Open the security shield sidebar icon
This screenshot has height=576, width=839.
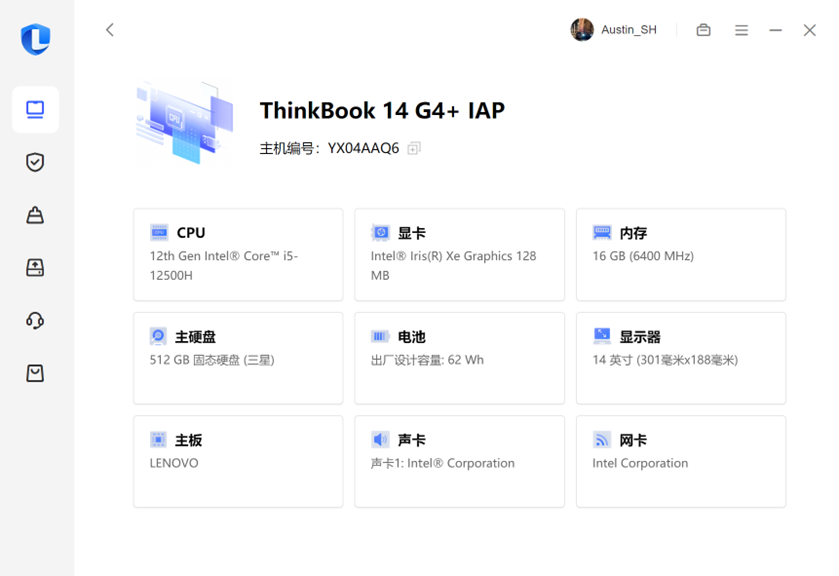point(35,162)
